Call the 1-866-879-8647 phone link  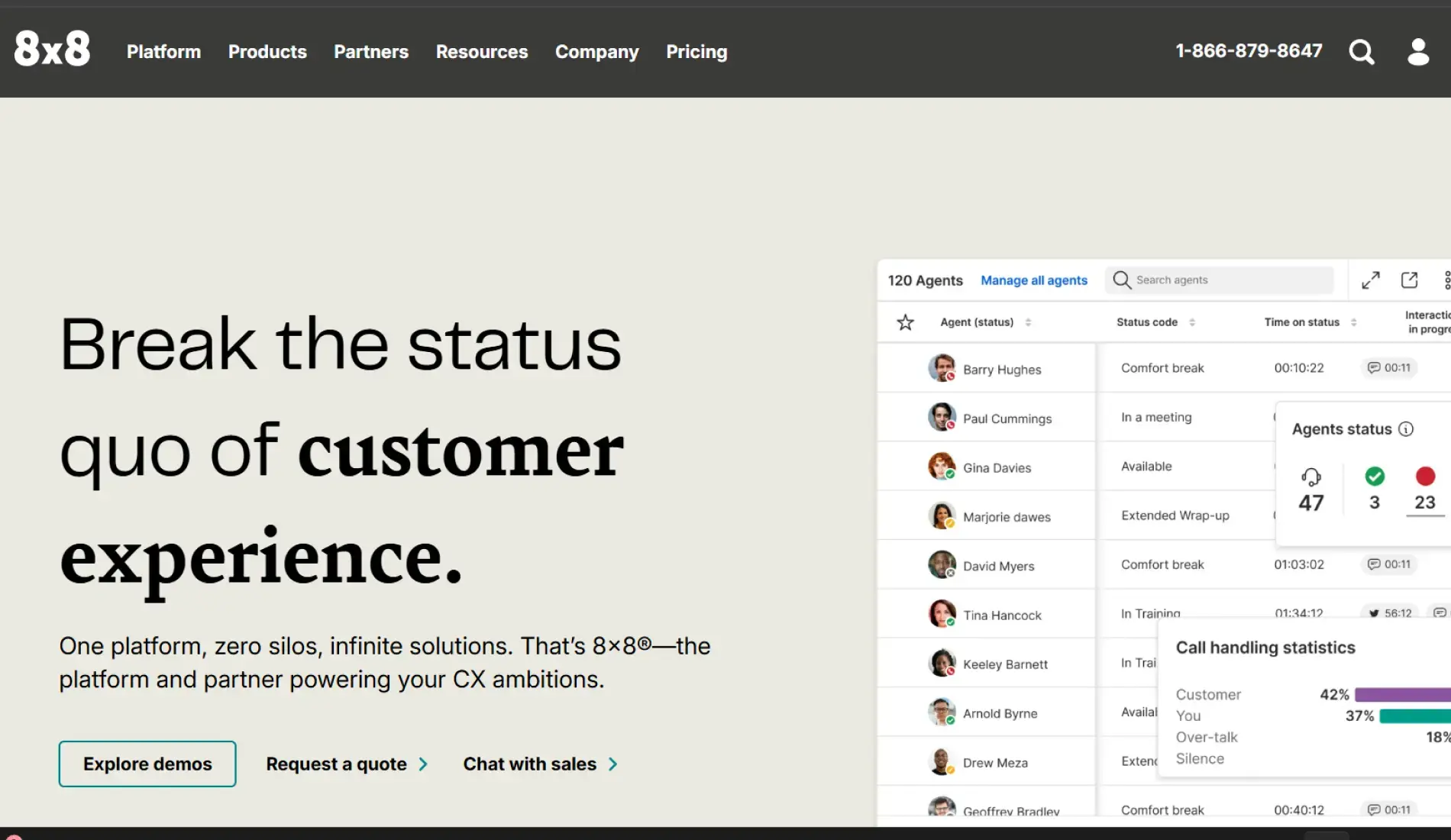click(1249, 51)
